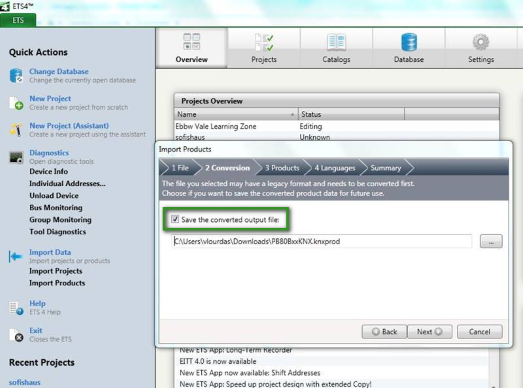Screen dimensions: 523x388
Task: Switch to the Catalogs tab
Action: coord(336,48)
